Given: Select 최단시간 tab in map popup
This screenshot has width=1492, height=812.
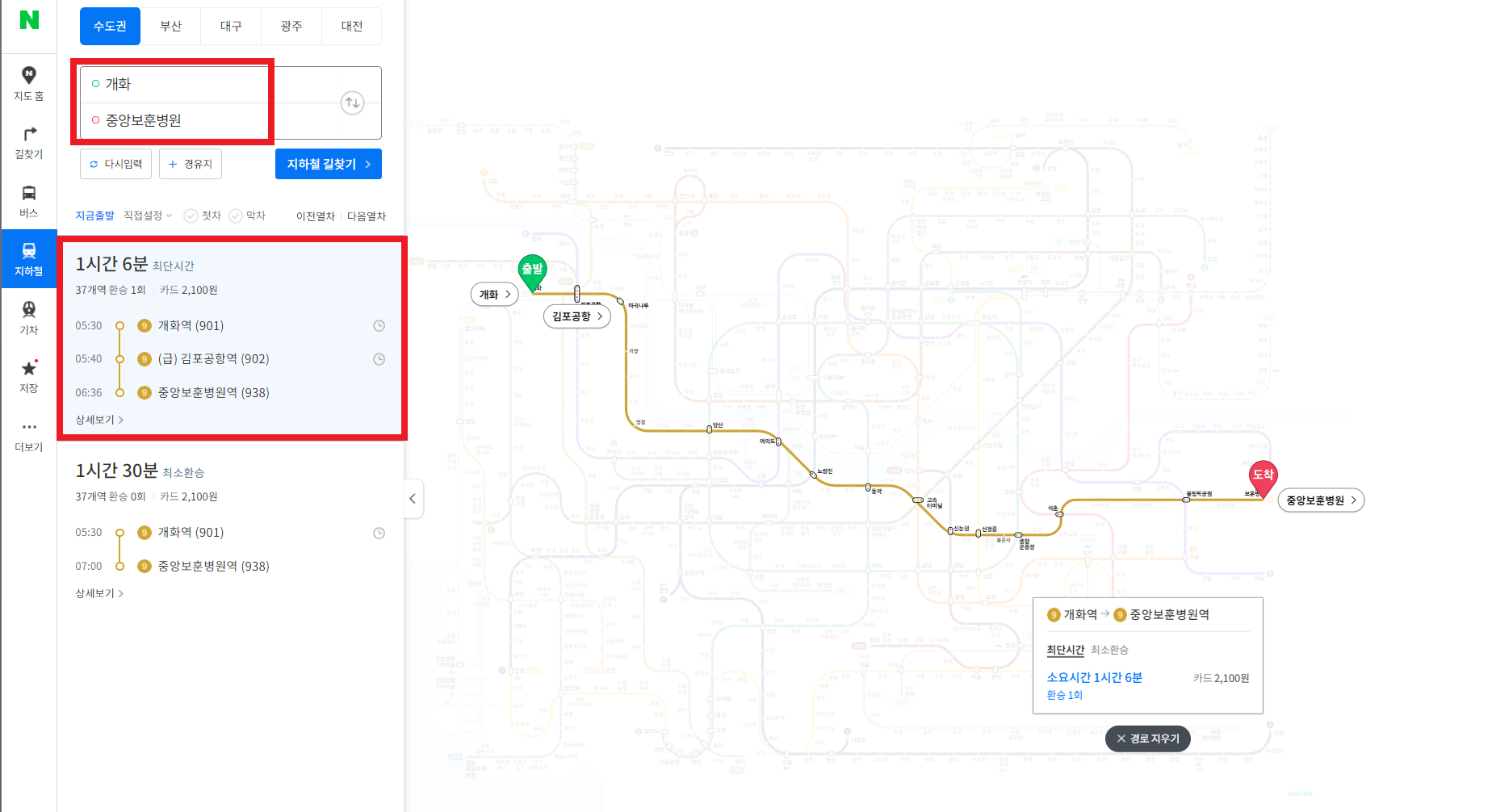Looking at the screenshot, I should pos(1066,650).
